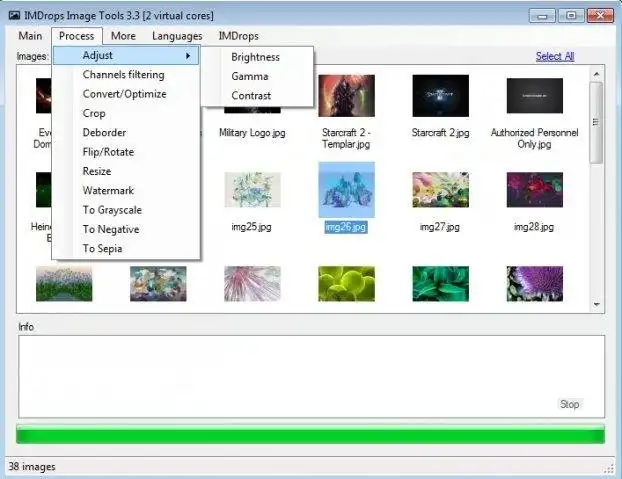Select the colorful abstract painting thumbnail
The width and height of the screenshot is (622, 479).
point(158,284)
